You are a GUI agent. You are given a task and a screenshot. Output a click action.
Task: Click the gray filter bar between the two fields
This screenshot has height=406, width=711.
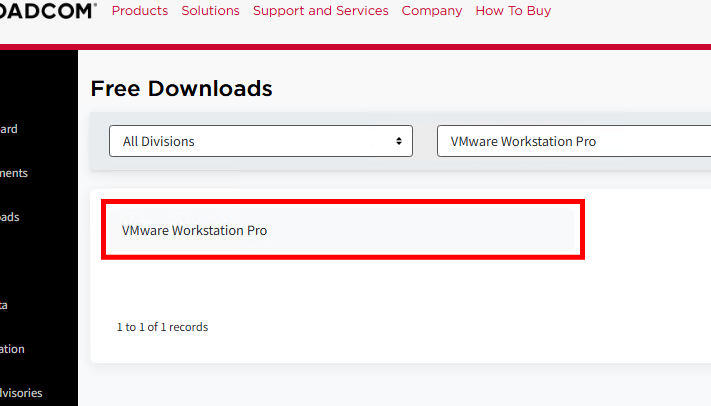coord(425,141)
